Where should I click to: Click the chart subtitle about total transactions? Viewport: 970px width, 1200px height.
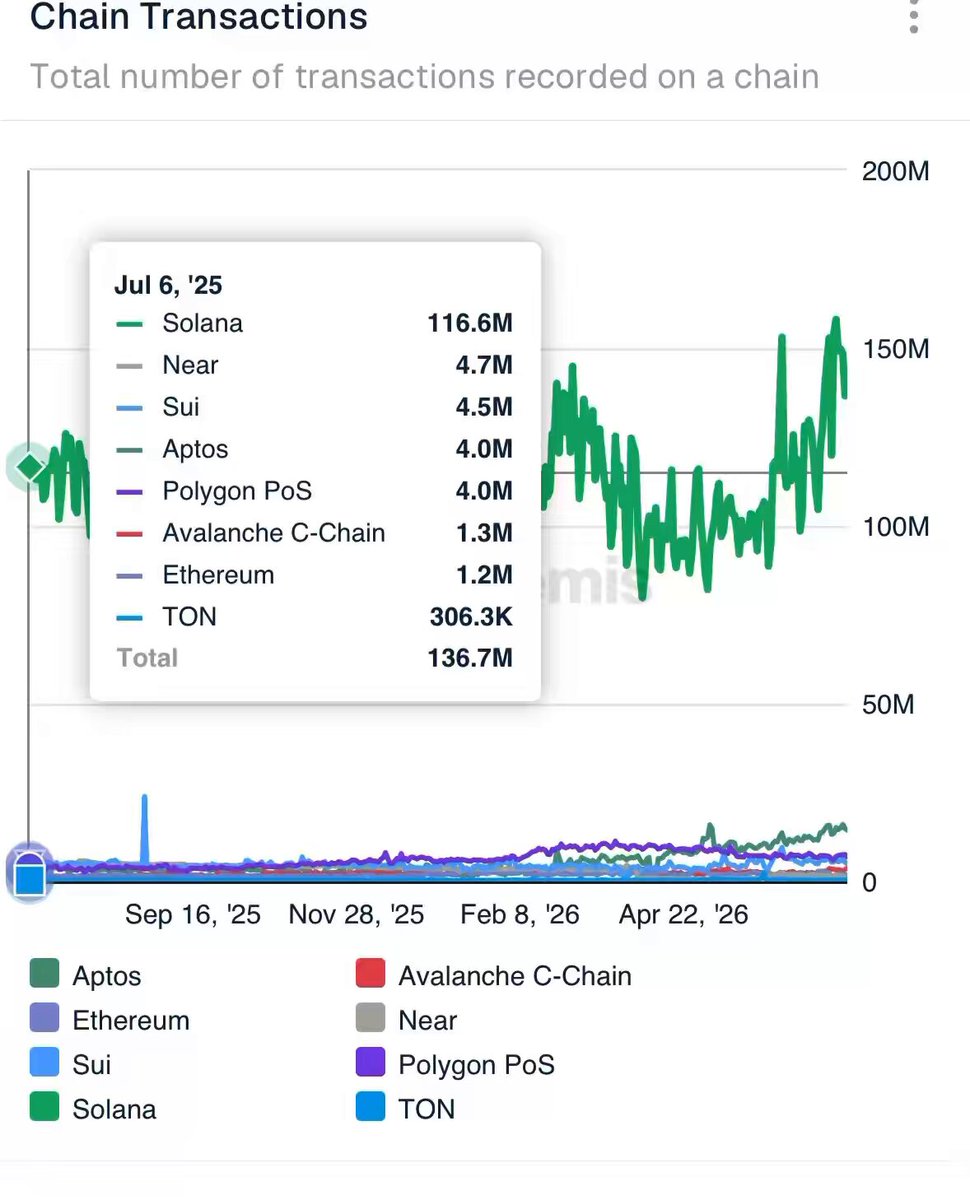point(424,76)
